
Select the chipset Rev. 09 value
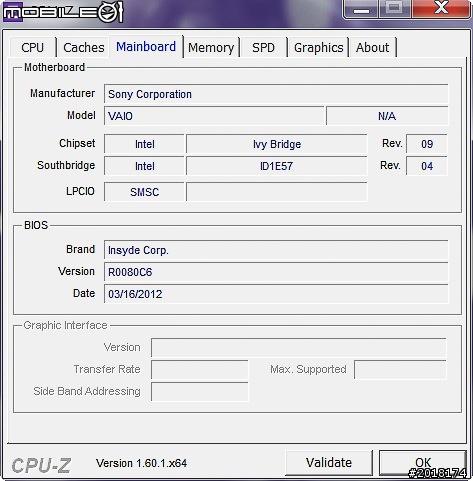coord(427,144)
